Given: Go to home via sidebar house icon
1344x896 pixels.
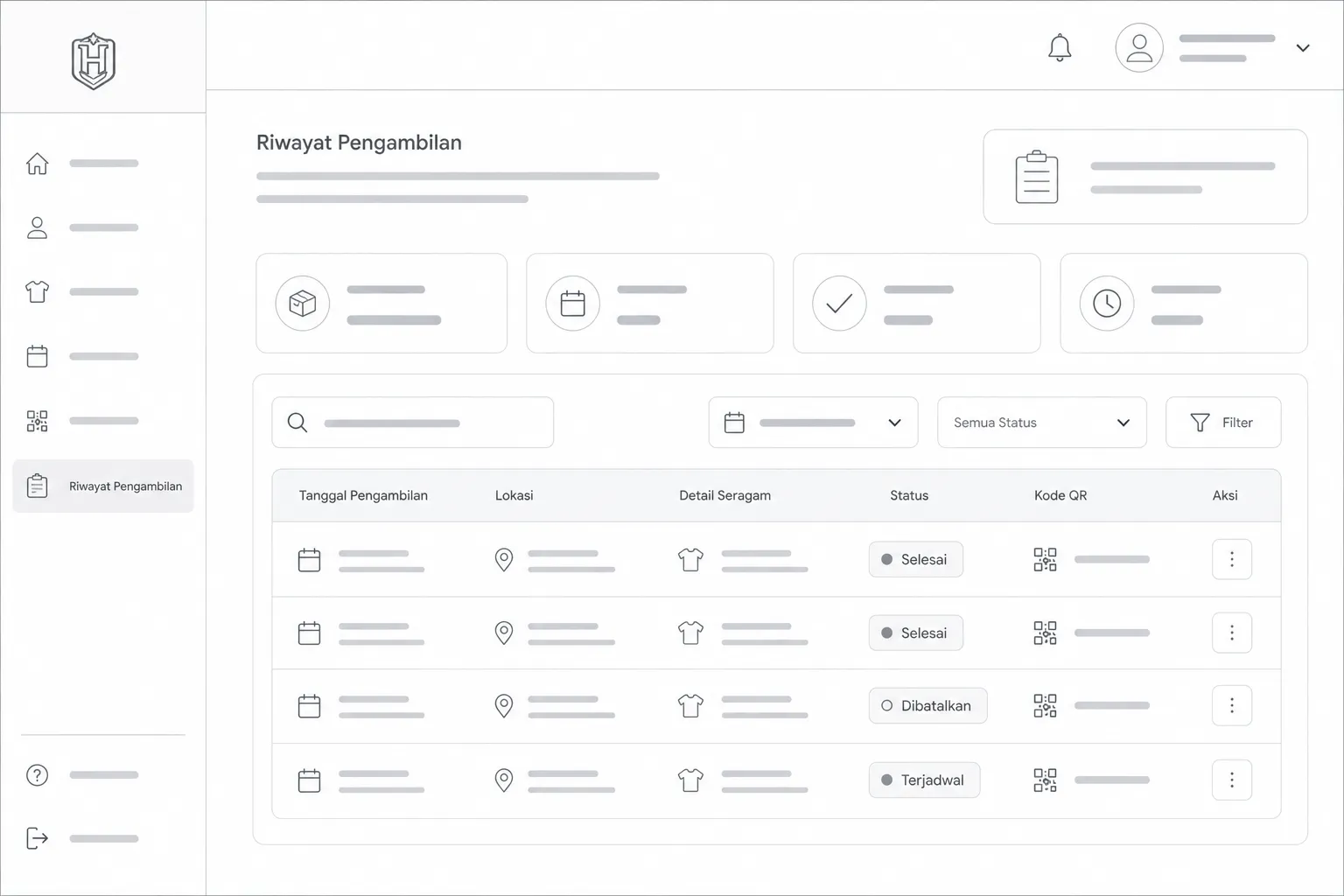Looking at the screenshot, I should [37, 164].
